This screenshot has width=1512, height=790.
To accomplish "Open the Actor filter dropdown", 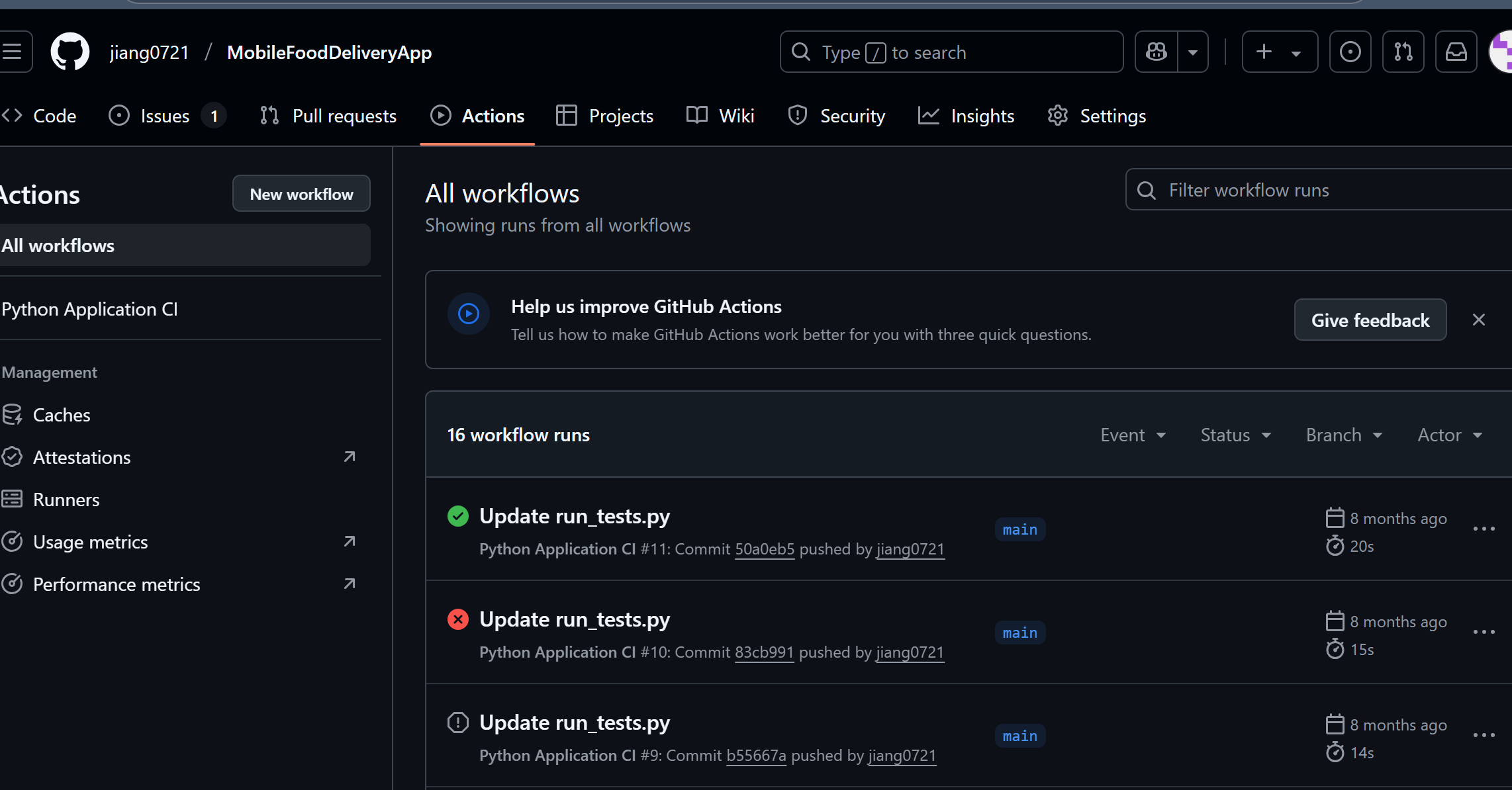I will [x=1450, y=435].
